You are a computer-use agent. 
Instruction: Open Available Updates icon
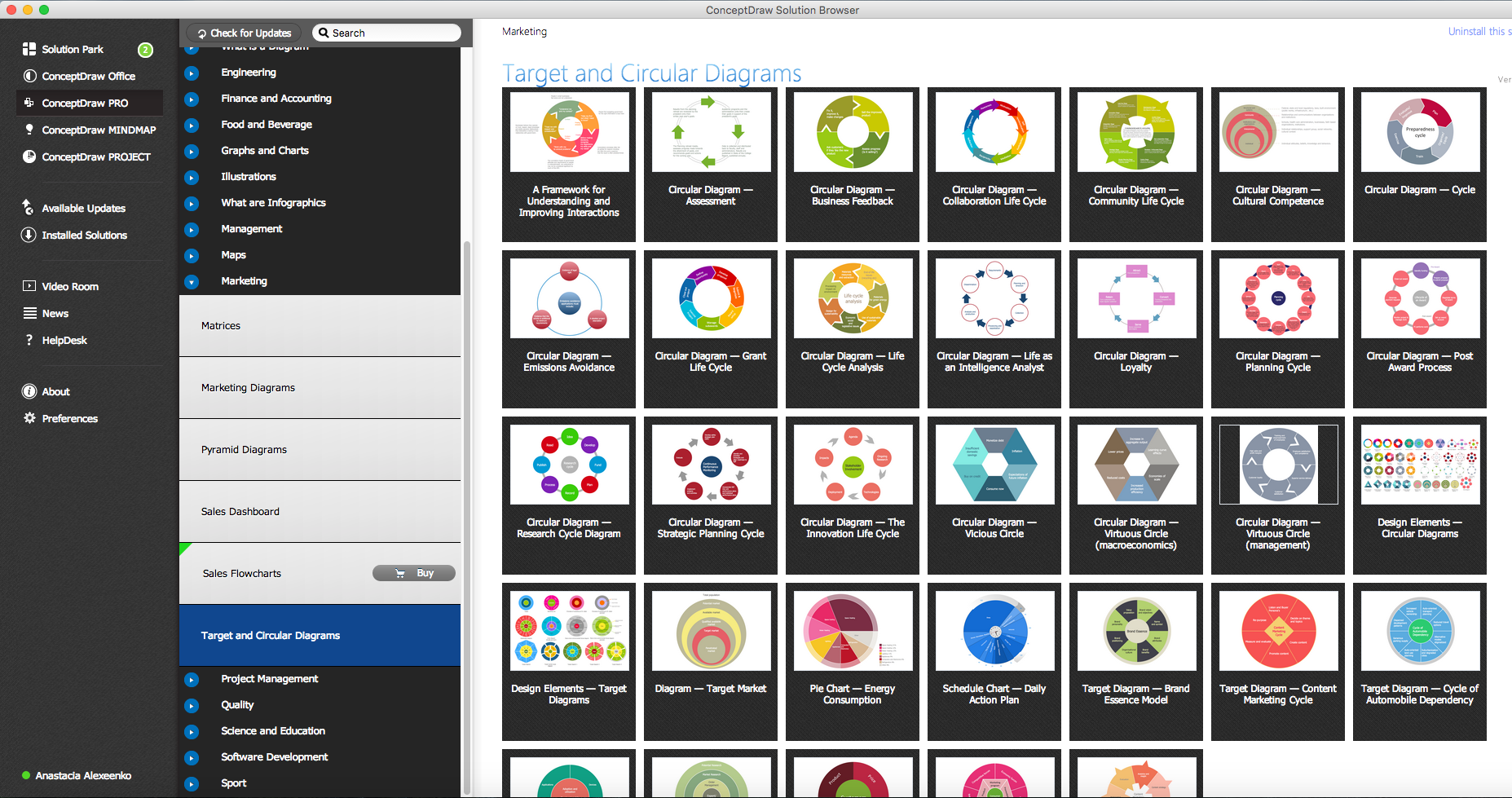29,207
